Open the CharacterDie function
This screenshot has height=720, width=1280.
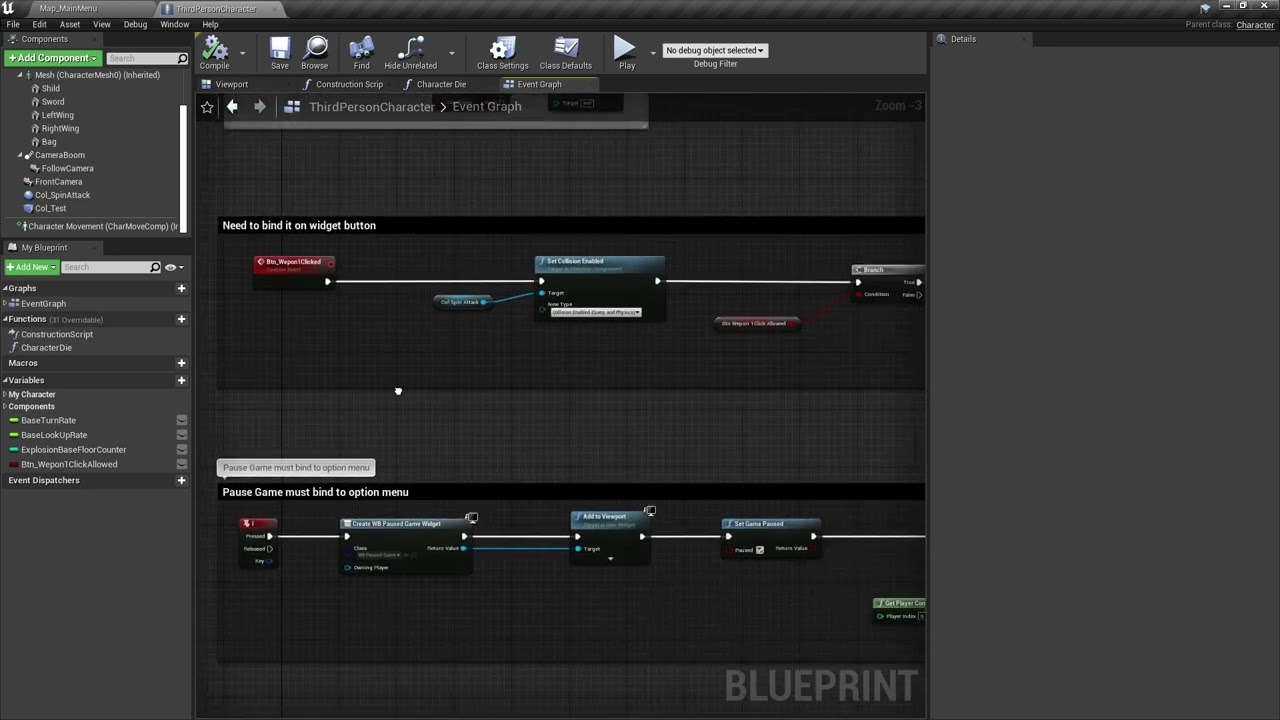[46, 348]
